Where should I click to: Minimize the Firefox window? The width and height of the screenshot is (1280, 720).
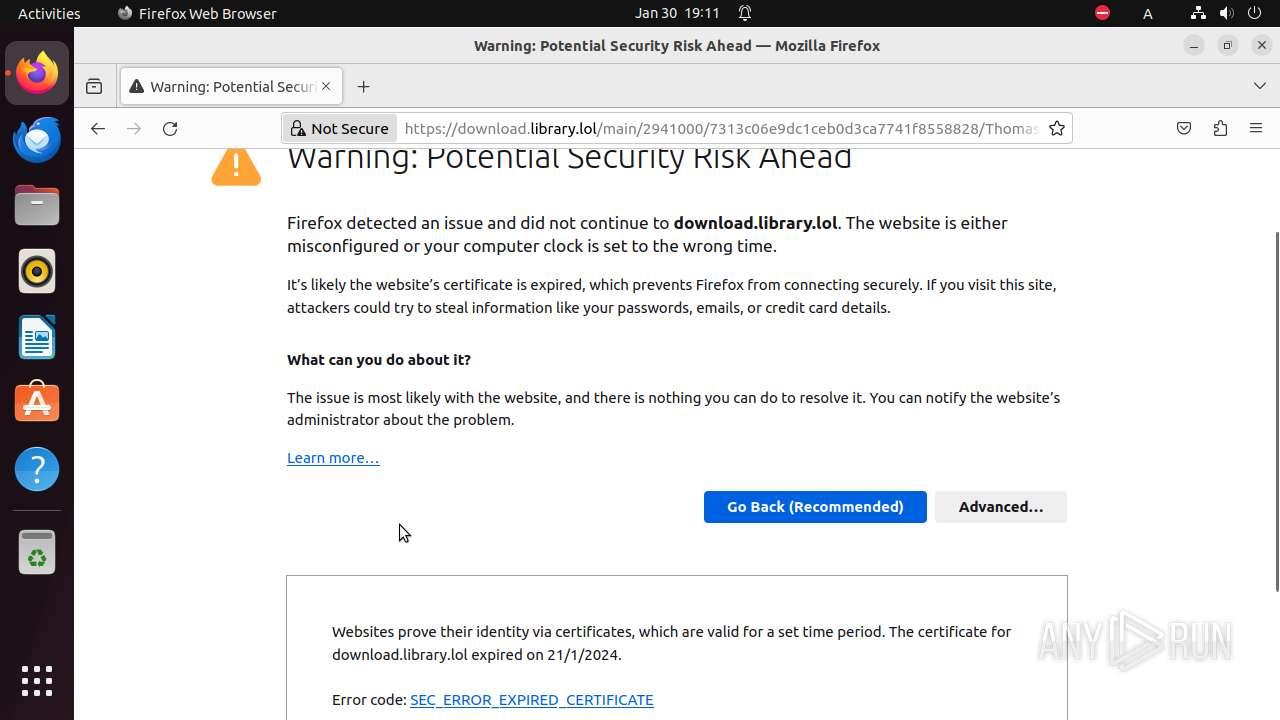point(1193,45)
